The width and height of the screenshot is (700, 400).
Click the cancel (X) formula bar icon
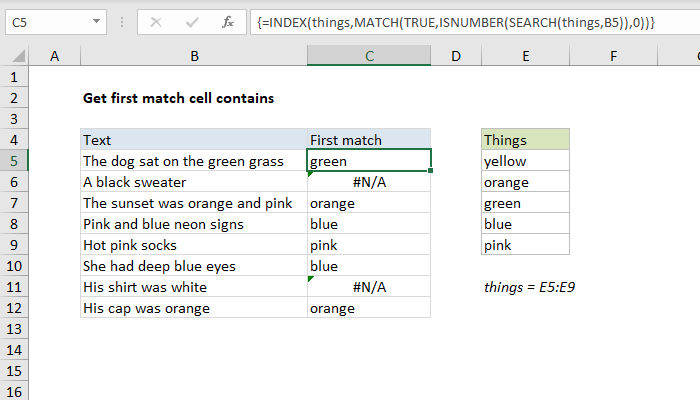pos(156,21)
